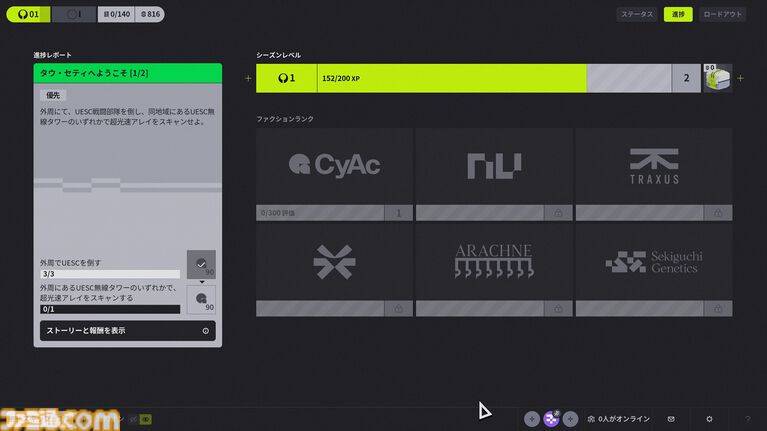Expand season level with left plus

click(x=249, y=78)
